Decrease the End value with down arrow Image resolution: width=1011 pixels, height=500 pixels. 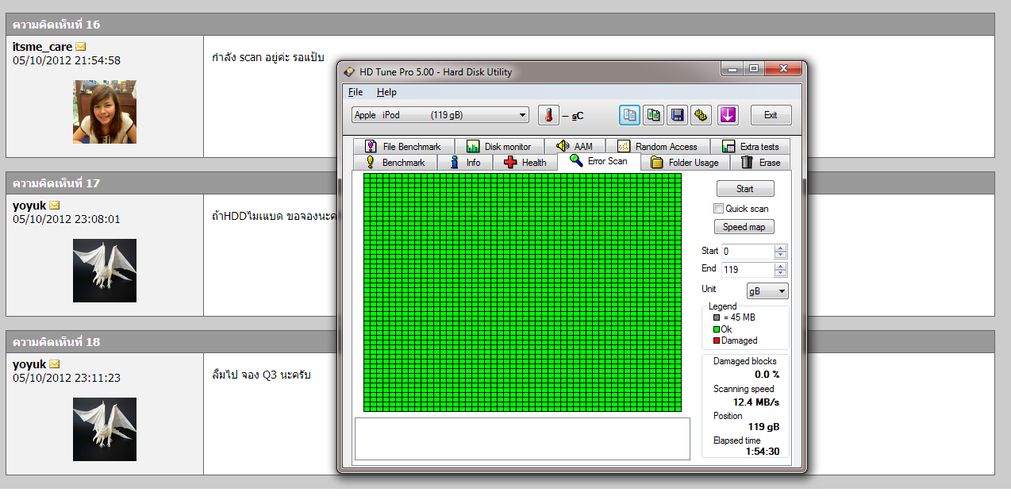[x=781, y=273]
